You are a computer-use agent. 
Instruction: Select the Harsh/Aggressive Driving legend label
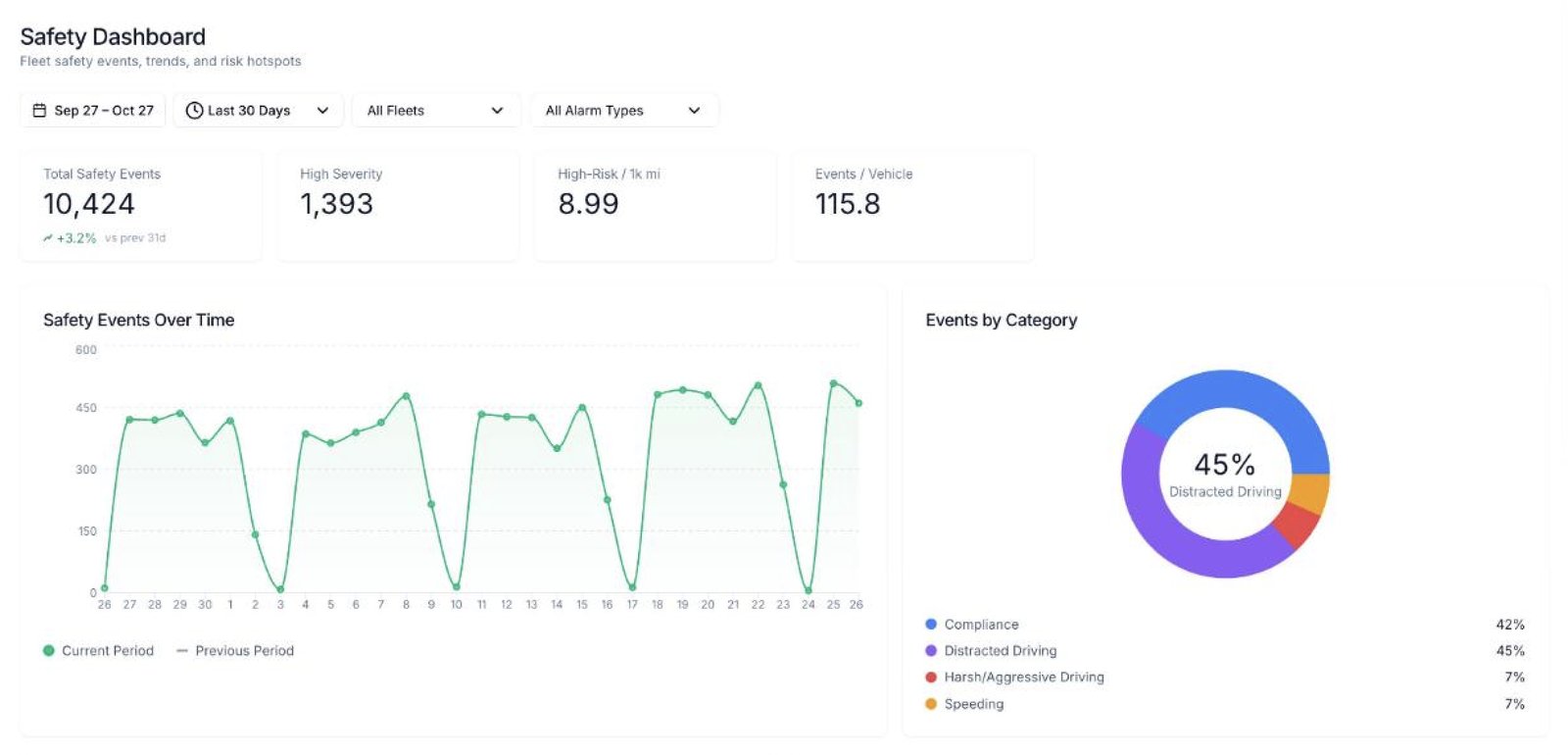[x=1024, y=678]
